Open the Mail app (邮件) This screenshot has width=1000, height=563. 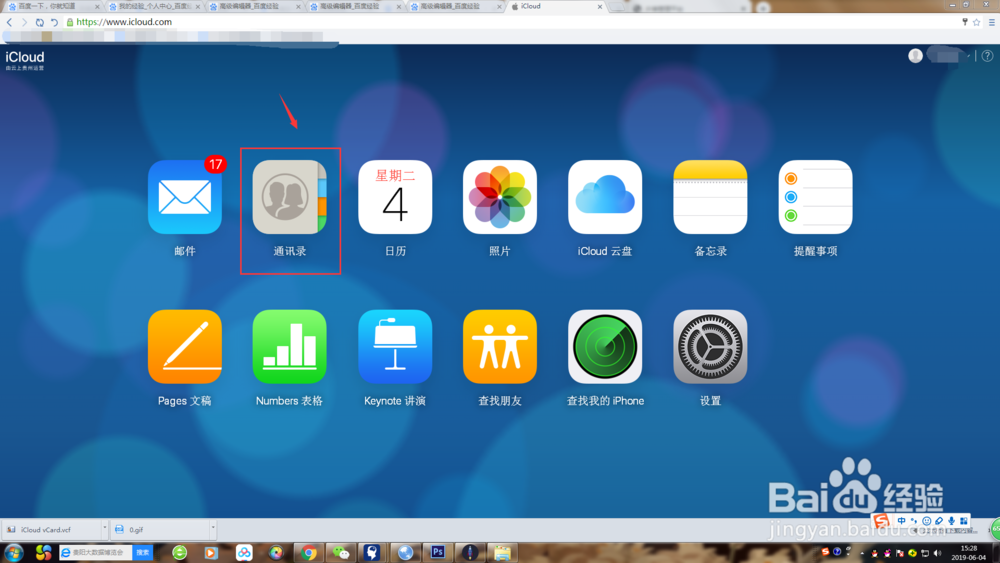point(185,197)
